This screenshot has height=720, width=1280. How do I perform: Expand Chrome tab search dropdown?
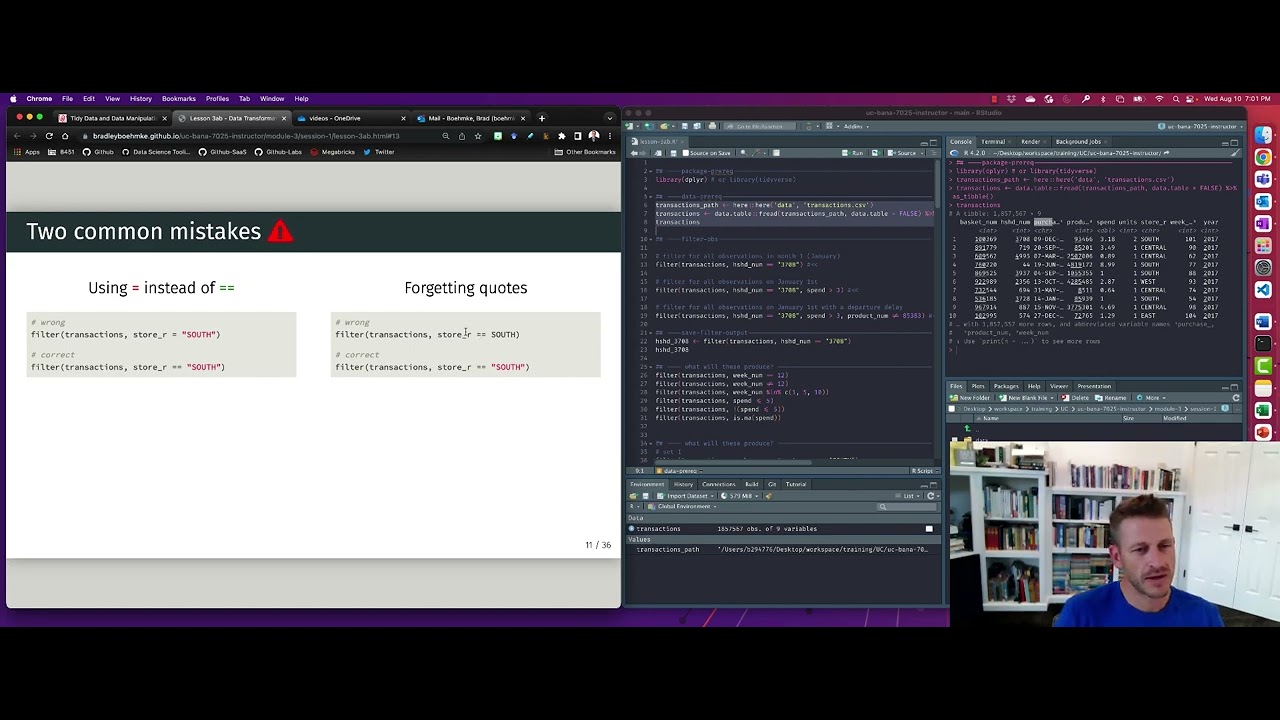pyautogui.click(x=610, y=118)
